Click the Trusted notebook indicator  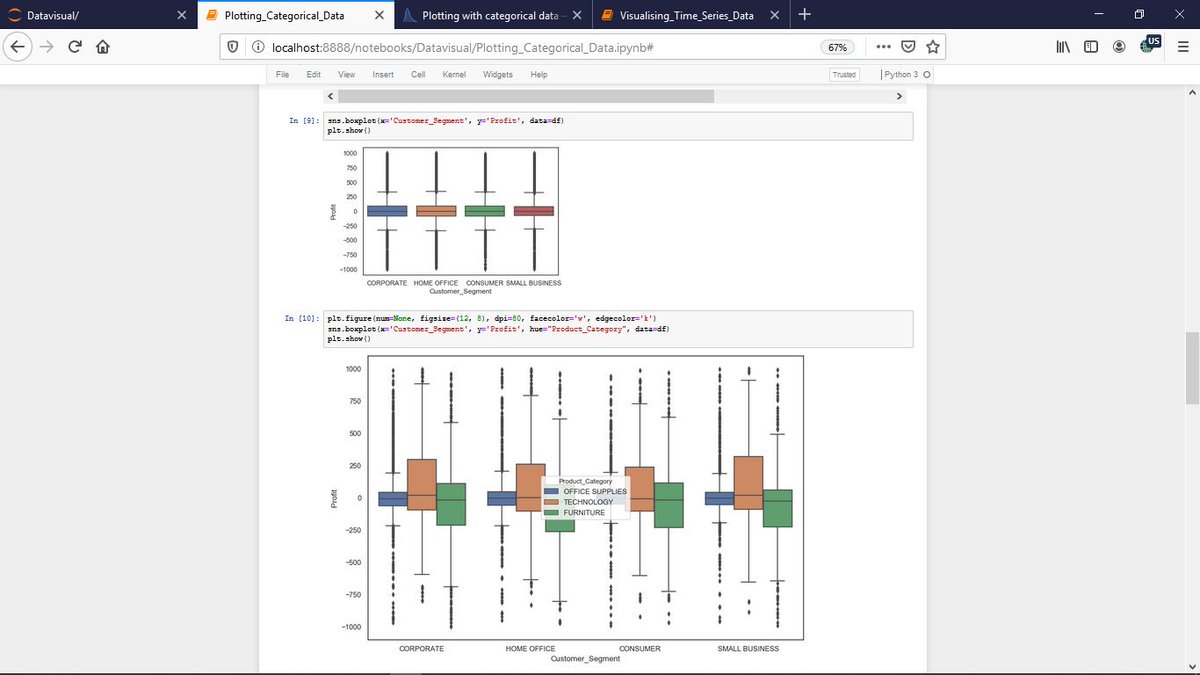point(843,74)
